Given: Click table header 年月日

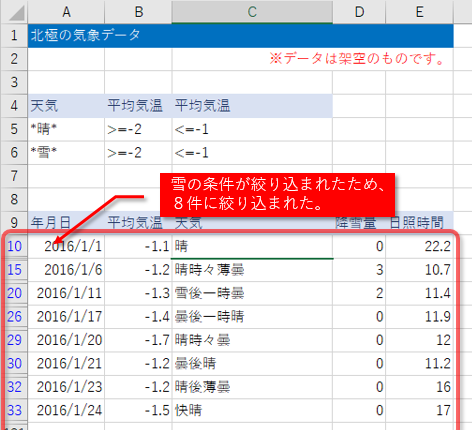Looking at the screenshot, I should (x=66, y=223).
